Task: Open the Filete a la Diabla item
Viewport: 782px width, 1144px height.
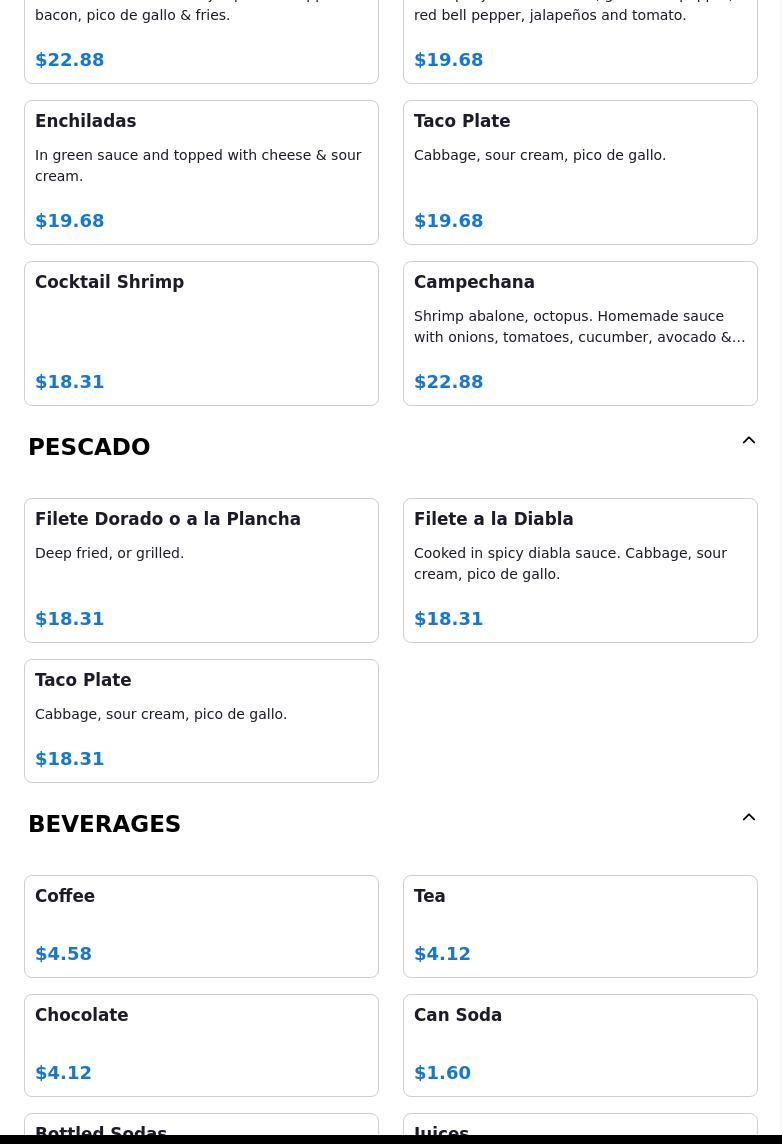Action: click(580, 570)
